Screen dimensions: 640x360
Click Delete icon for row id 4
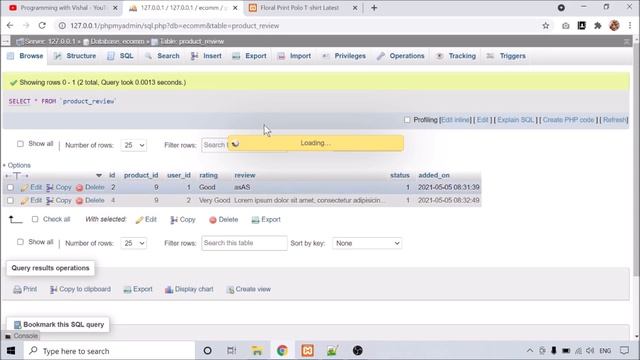click(79, 201)
